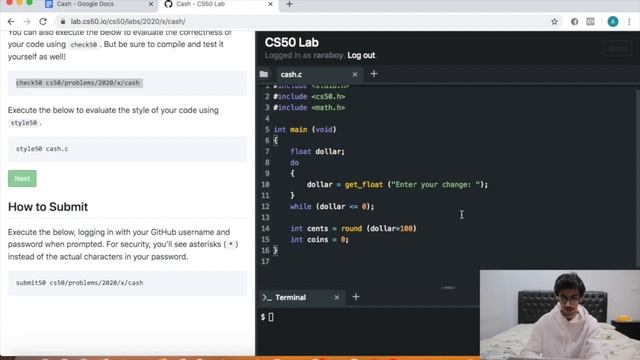This screenshot has height=360, width=640.
Task: Click the address bar URL
Action: point(128,22)
